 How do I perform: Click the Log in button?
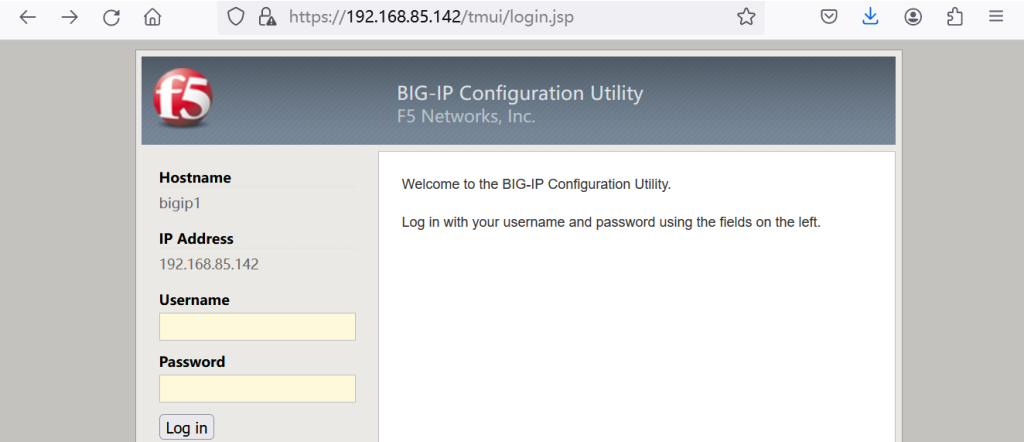pyautogui.click(x=187, y=428)
